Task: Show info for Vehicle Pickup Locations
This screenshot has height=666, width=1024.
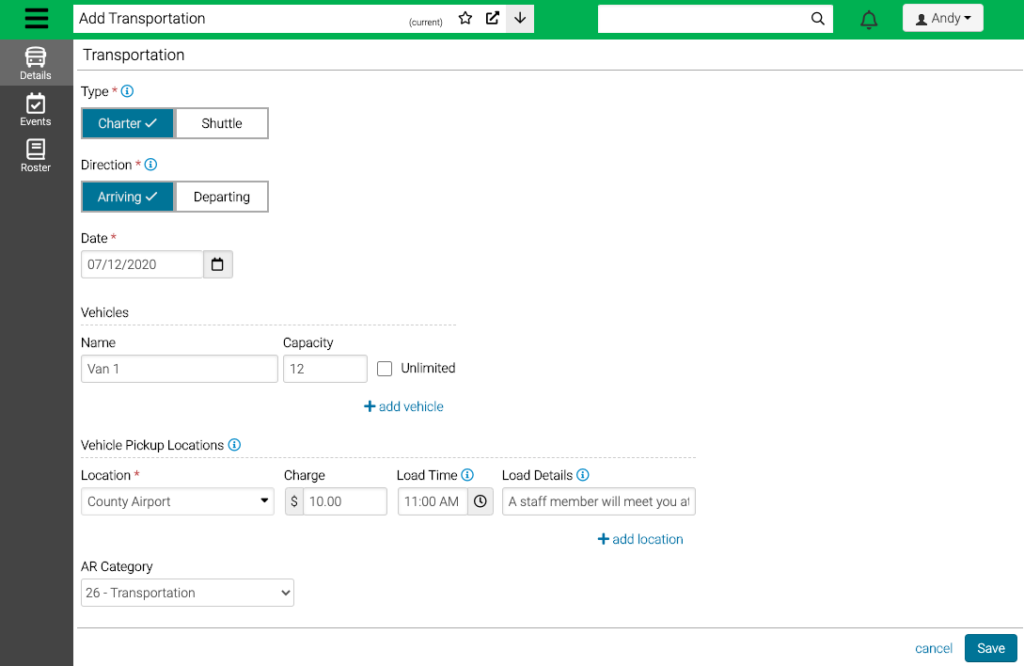Action: click(x=234, y=445)
